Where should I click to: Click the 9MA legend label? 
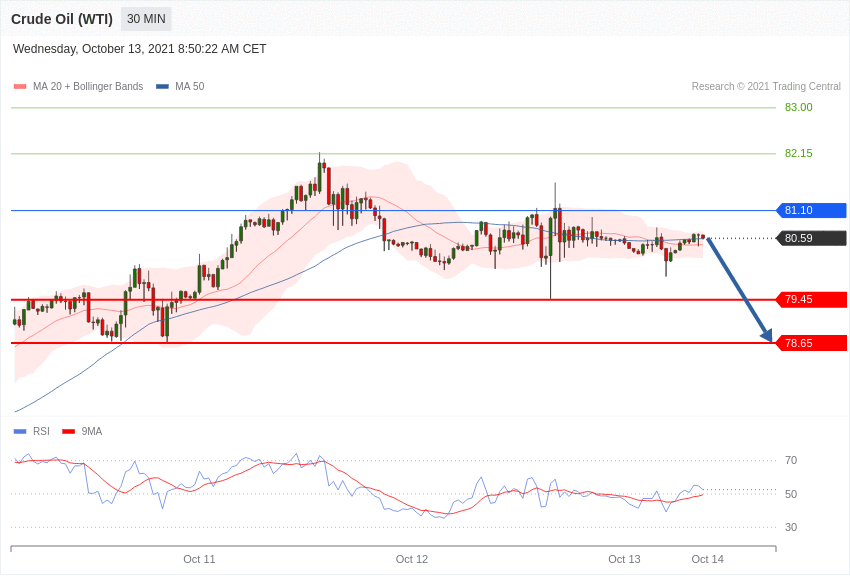(92, 431)
